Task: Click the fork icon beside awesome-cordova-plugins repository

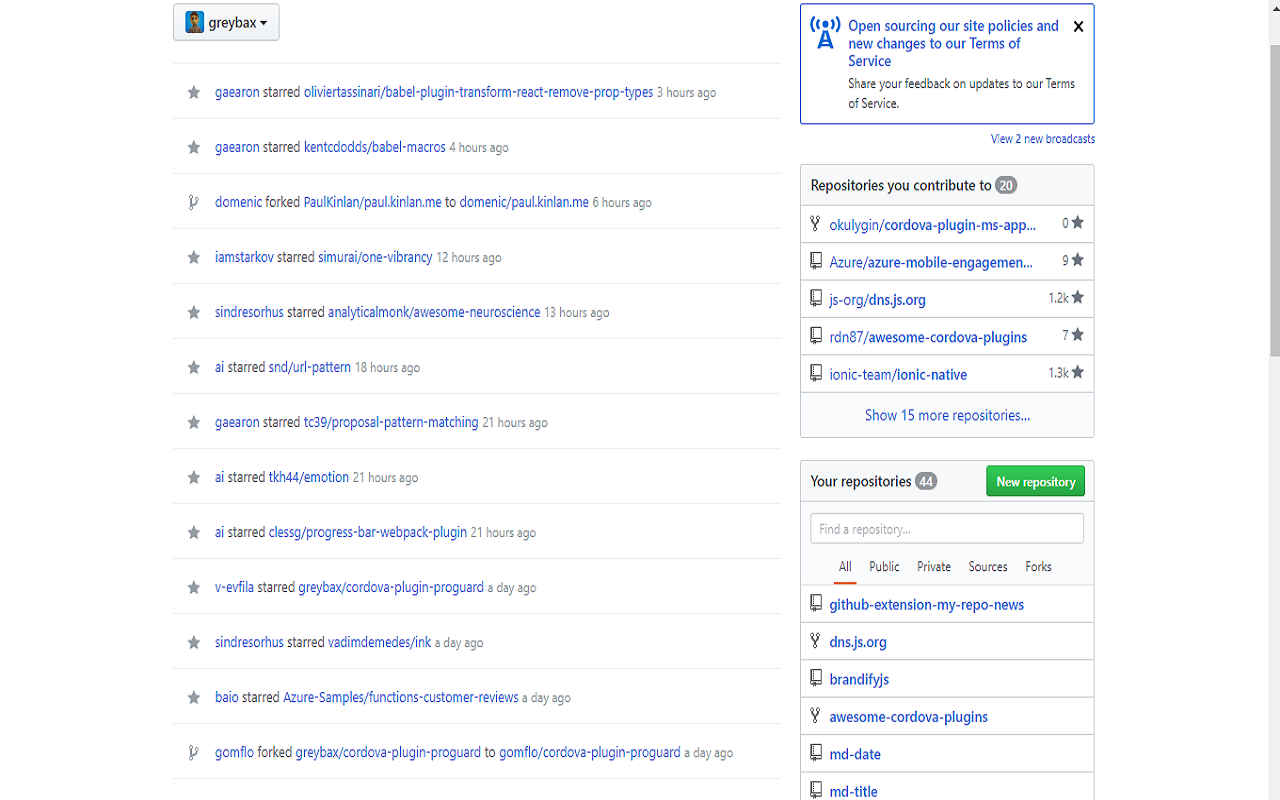Action: [x=815, y=715]
